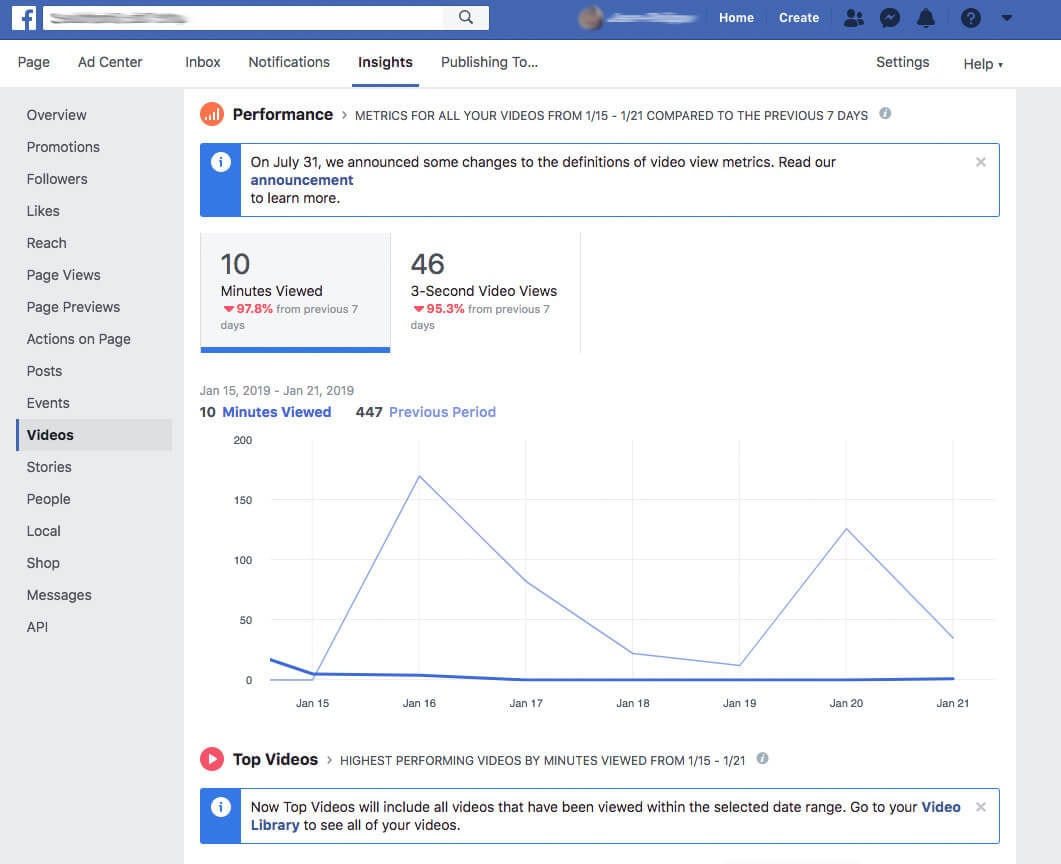The height and width of the screenshot is (864, 1061).
Task: Click the info icon in announcement banner
Action: [x=221, y=162]
